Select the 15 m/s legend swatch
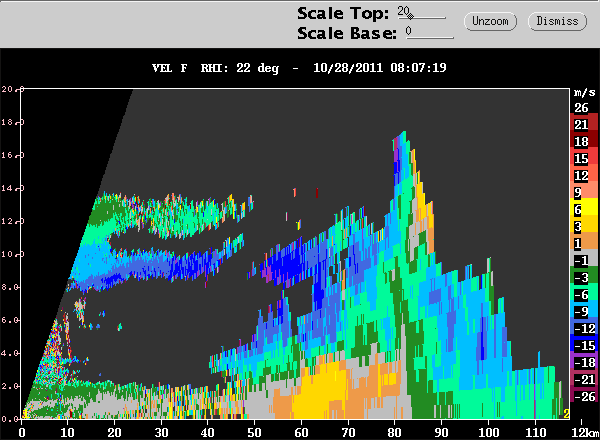The height and width of the screenshot is (440, 600). 584,158
